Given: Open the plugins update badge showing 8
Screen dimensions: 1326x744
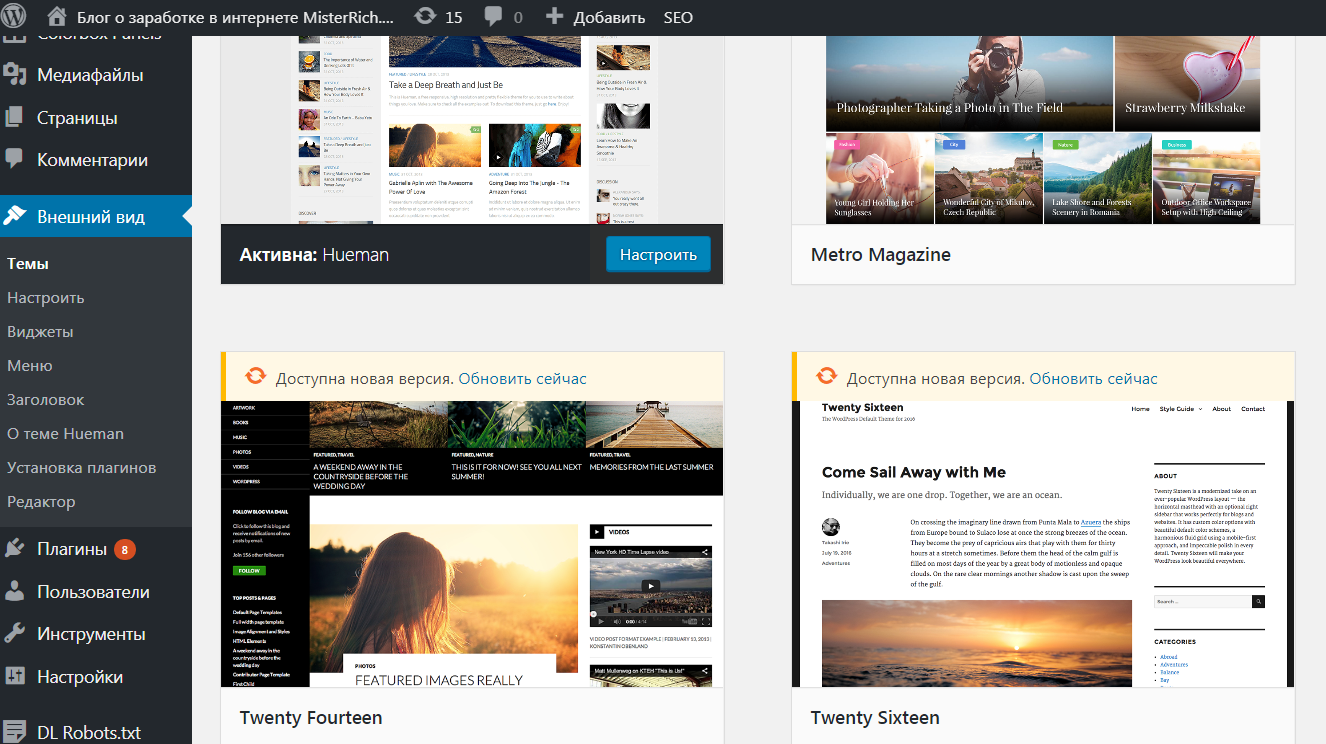Looking at the screenshot, I should click(x=124, y=549).
